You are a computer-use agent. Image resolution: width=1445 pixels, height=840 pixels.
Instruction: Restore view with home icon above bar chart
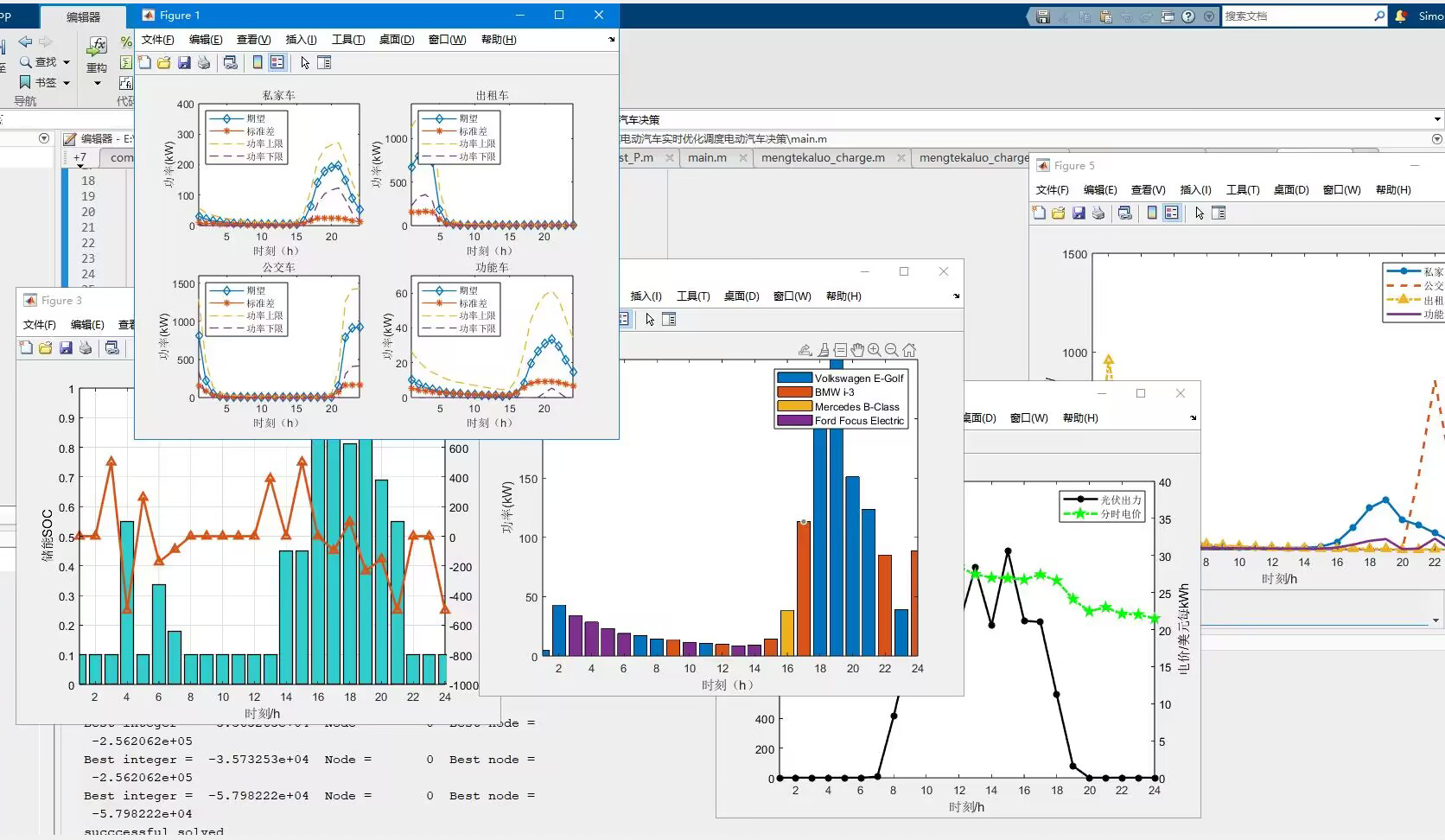(x=909, y=350)
